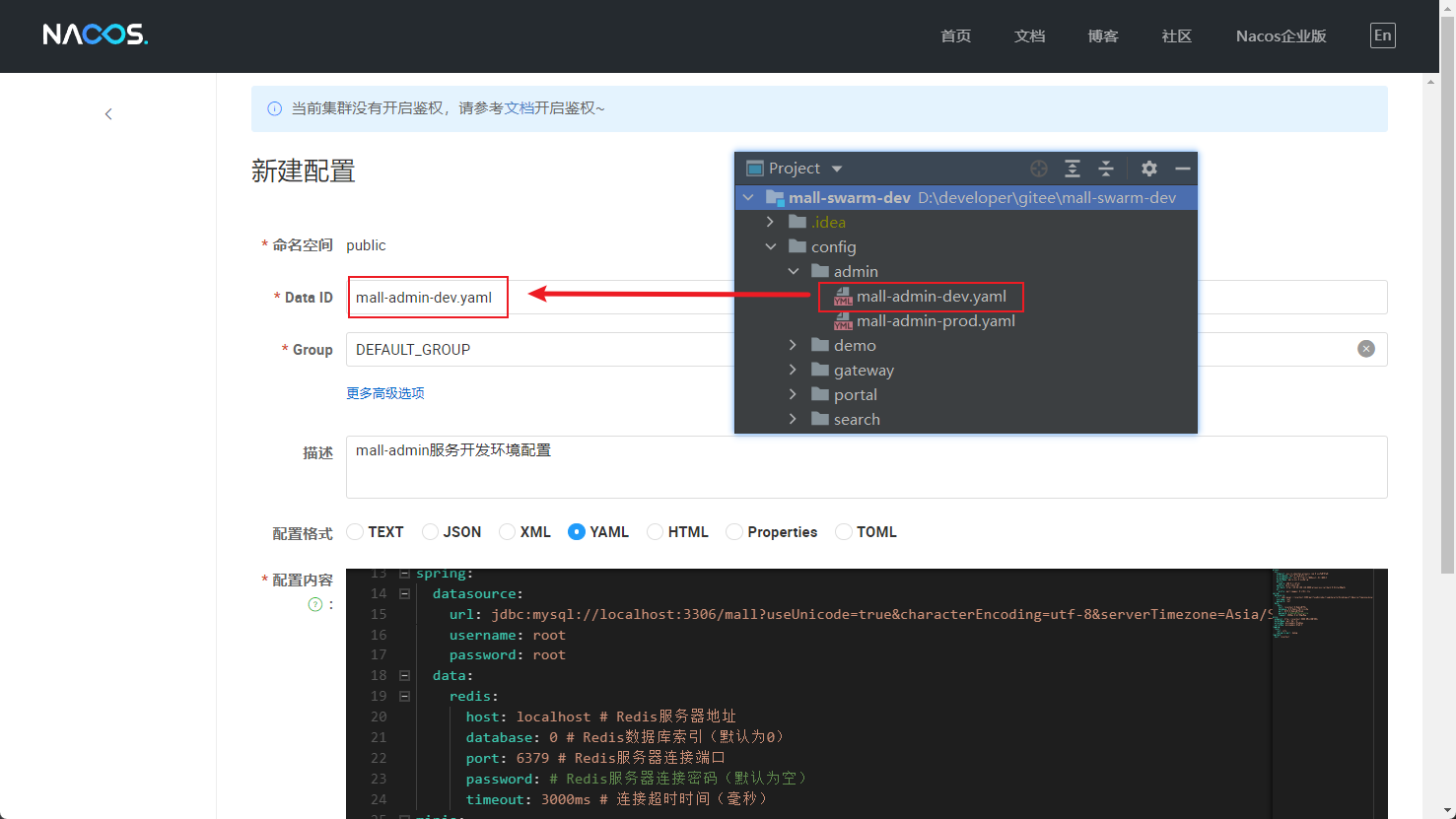Collapse the admin folder
Viewport: 1456px width, 819px height.
[794, 272]
